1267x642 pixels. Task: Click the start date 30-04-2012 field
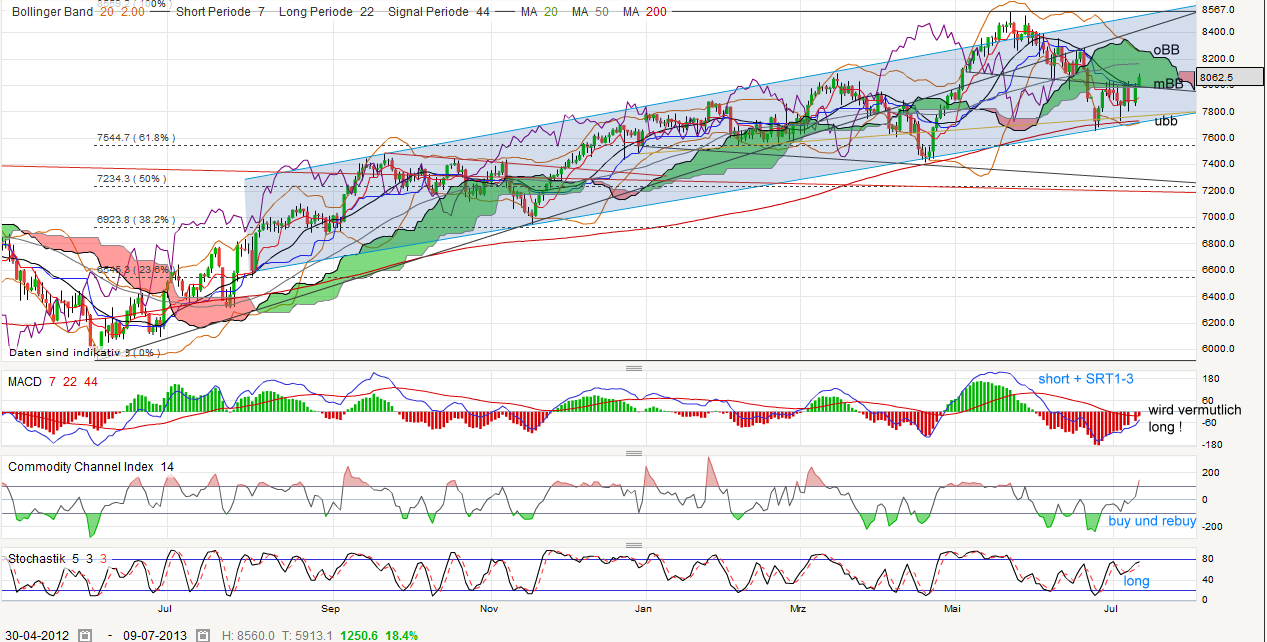[x=39, y=635]
